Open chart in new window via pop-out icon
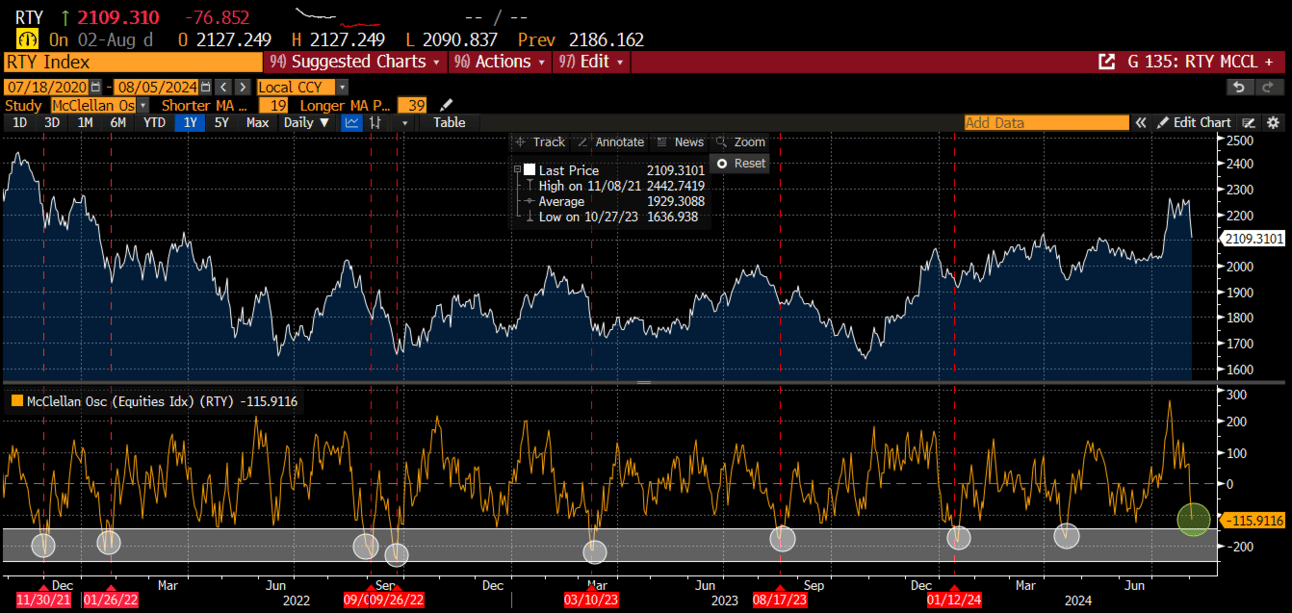 coord(1106,62)
